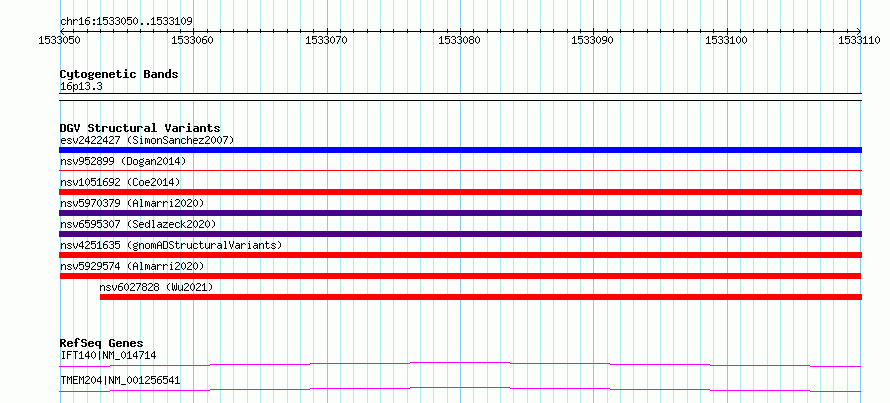Click the left arrowhead of the ruler
890x403 pixels.
pos(62,32)
